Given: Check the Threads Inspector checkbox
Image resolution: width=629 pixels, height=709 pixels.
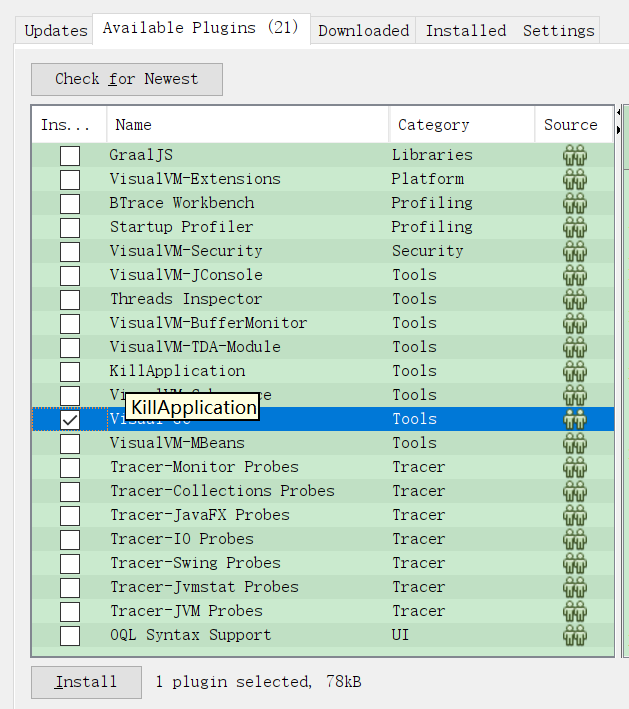Looking at the screenshot, I should tap(70, 299).
